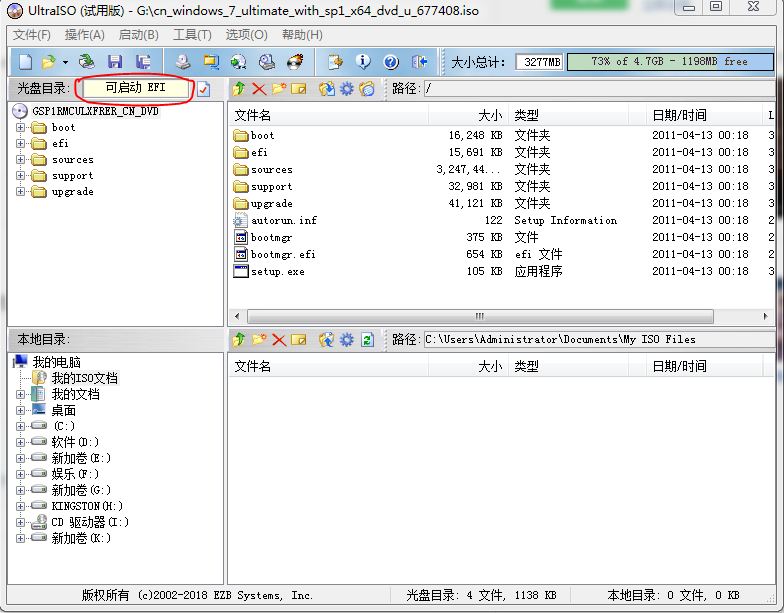This screenshot has width=784, height=613.
Task: Click the Burn CD/DVD Image icon
Action: coord(295,62)
